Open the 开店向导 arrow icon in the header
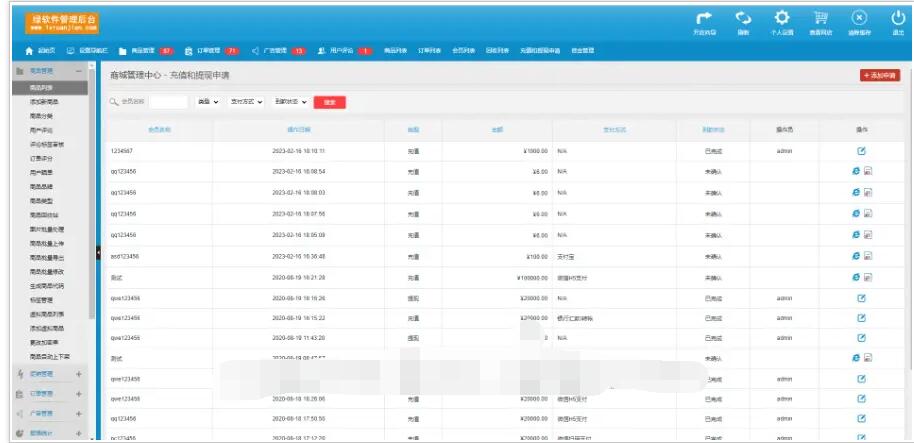Viewport: 914px width, 443px height. click(704, 19)
